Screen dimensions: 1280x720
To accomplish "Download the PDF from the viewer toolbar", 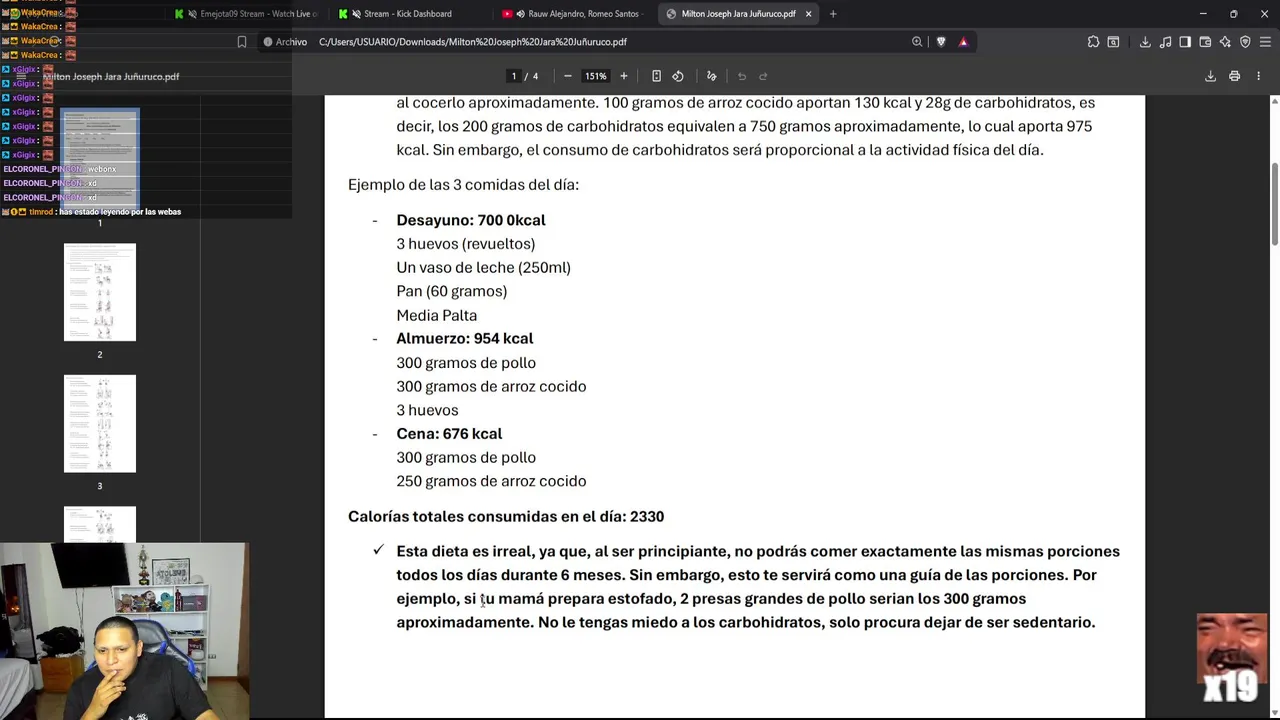I will [x=1210, y=76].
